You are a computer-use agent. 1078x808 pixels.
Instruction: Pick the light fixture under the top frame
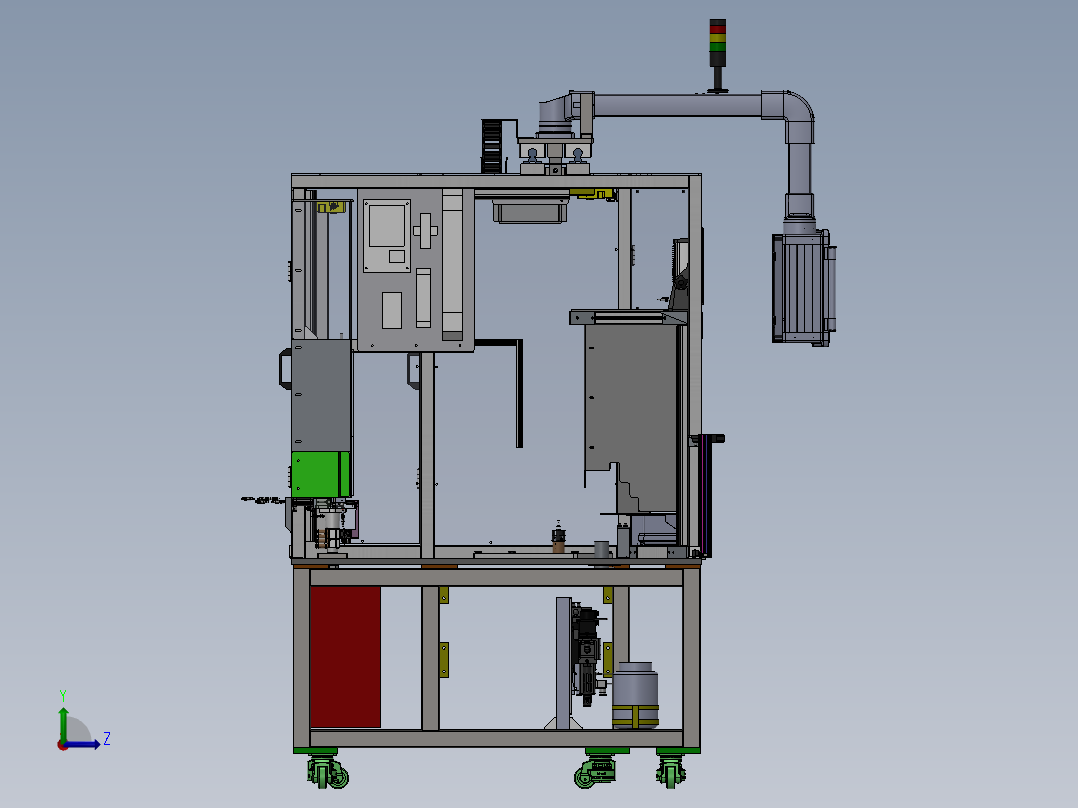pyautogui.click(x=530, y=210)
